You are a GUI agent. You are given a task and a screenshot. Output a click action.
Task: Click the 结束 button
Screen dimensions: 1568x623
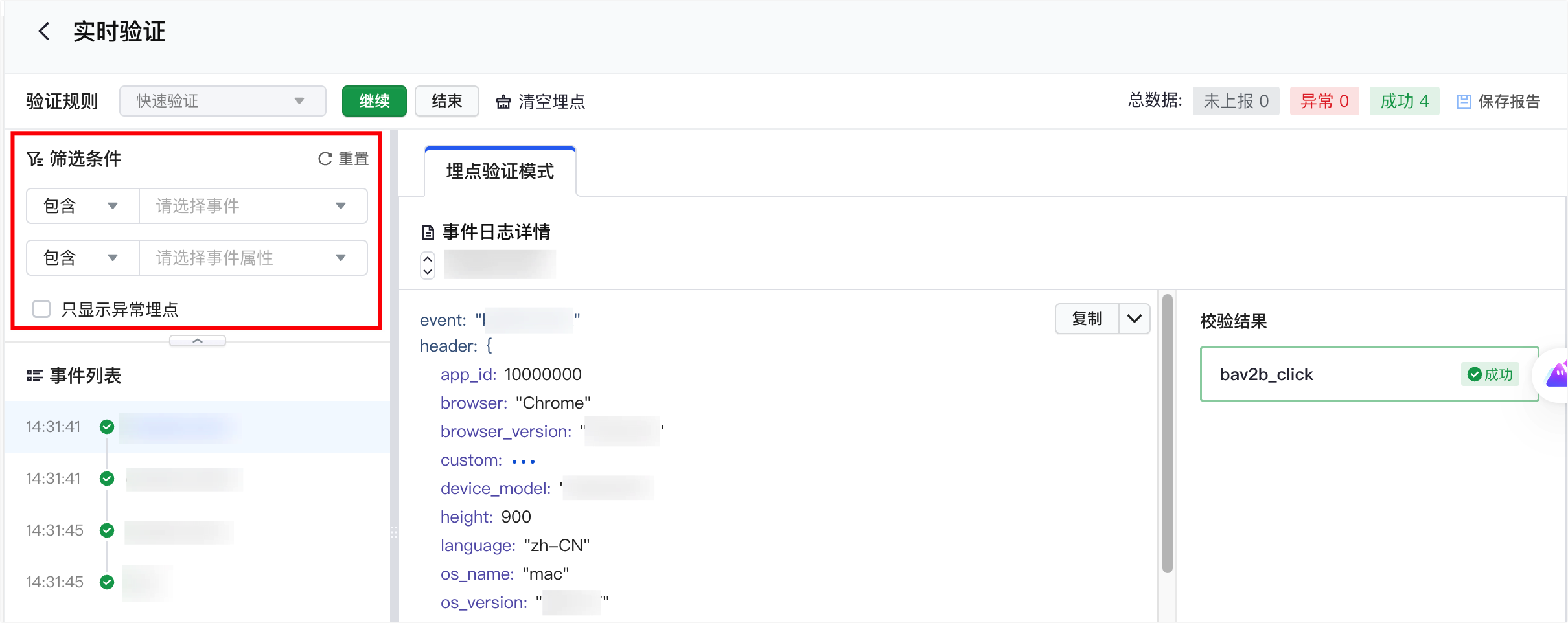coord(446,101)
